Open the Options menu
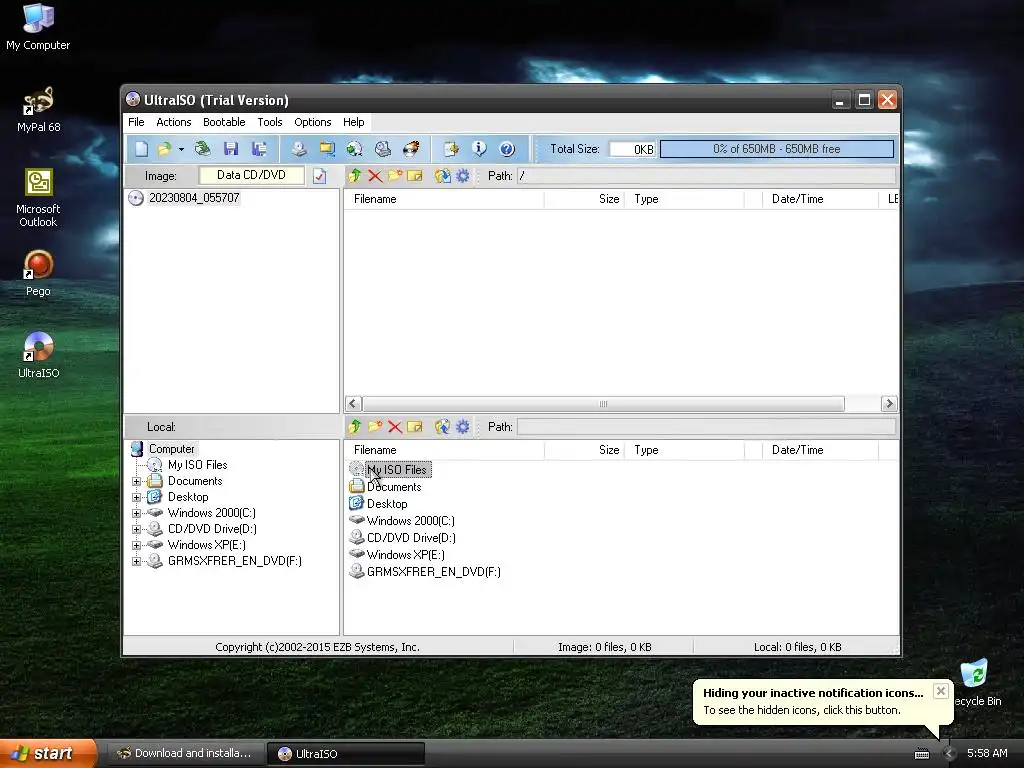1024x768 pixels. [x=313, y=122]
